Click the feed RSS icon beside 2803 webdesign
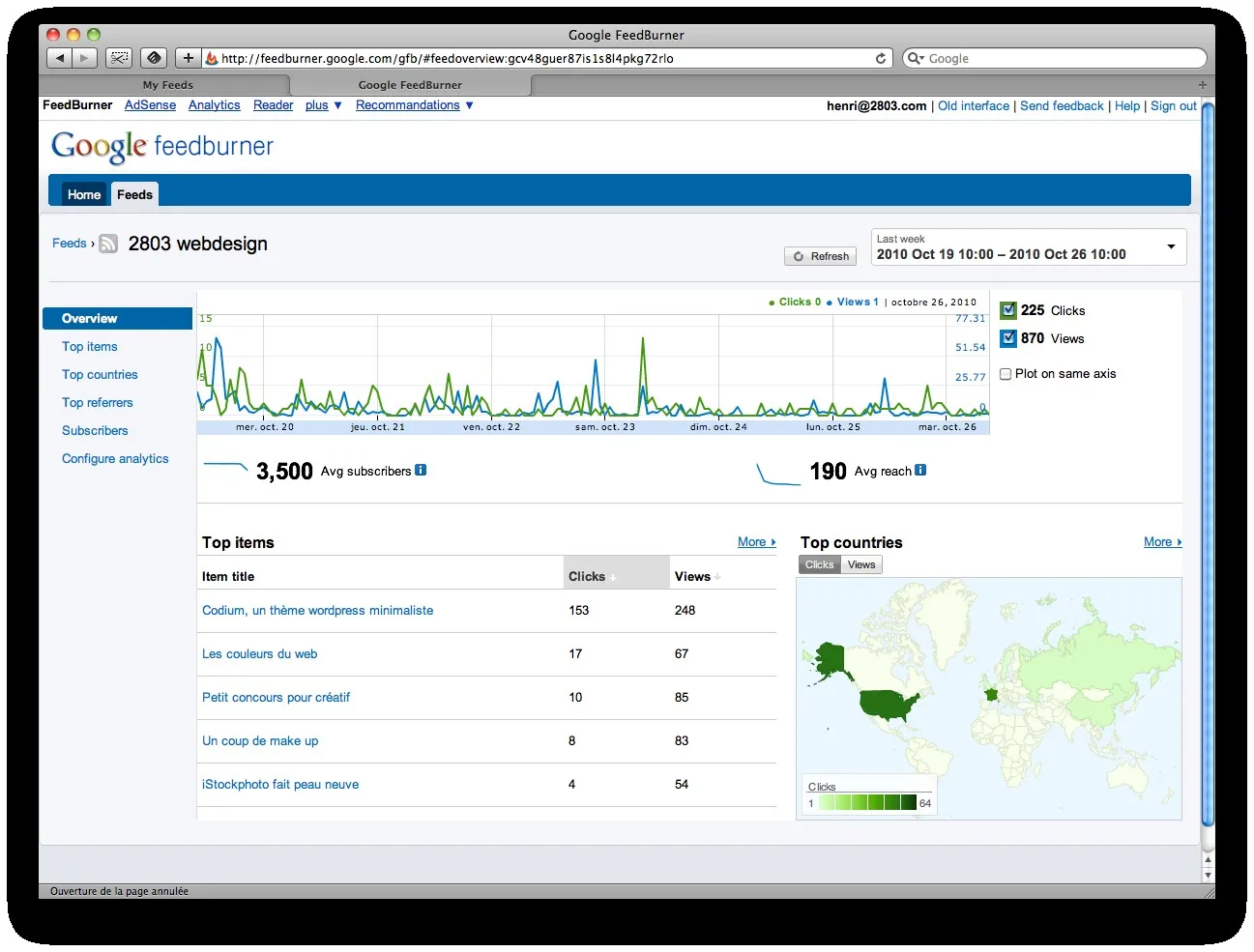This screenshot has height=952, width=1254. coord(108,244)
